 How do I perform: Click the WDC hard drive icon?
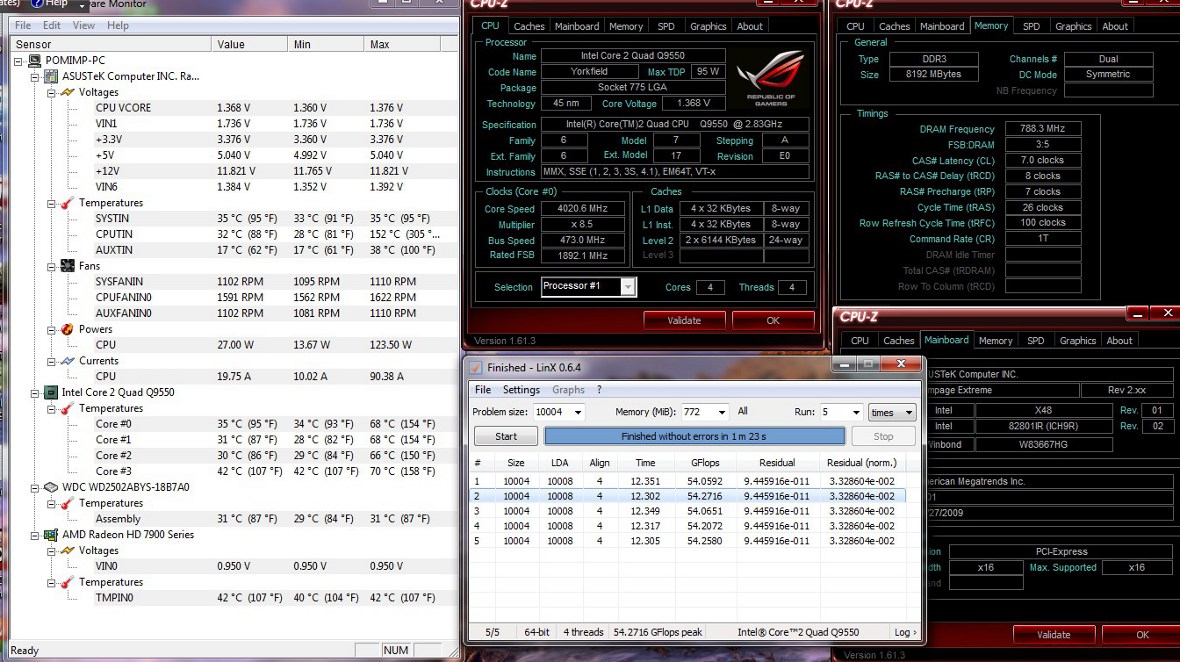[51, 488]
